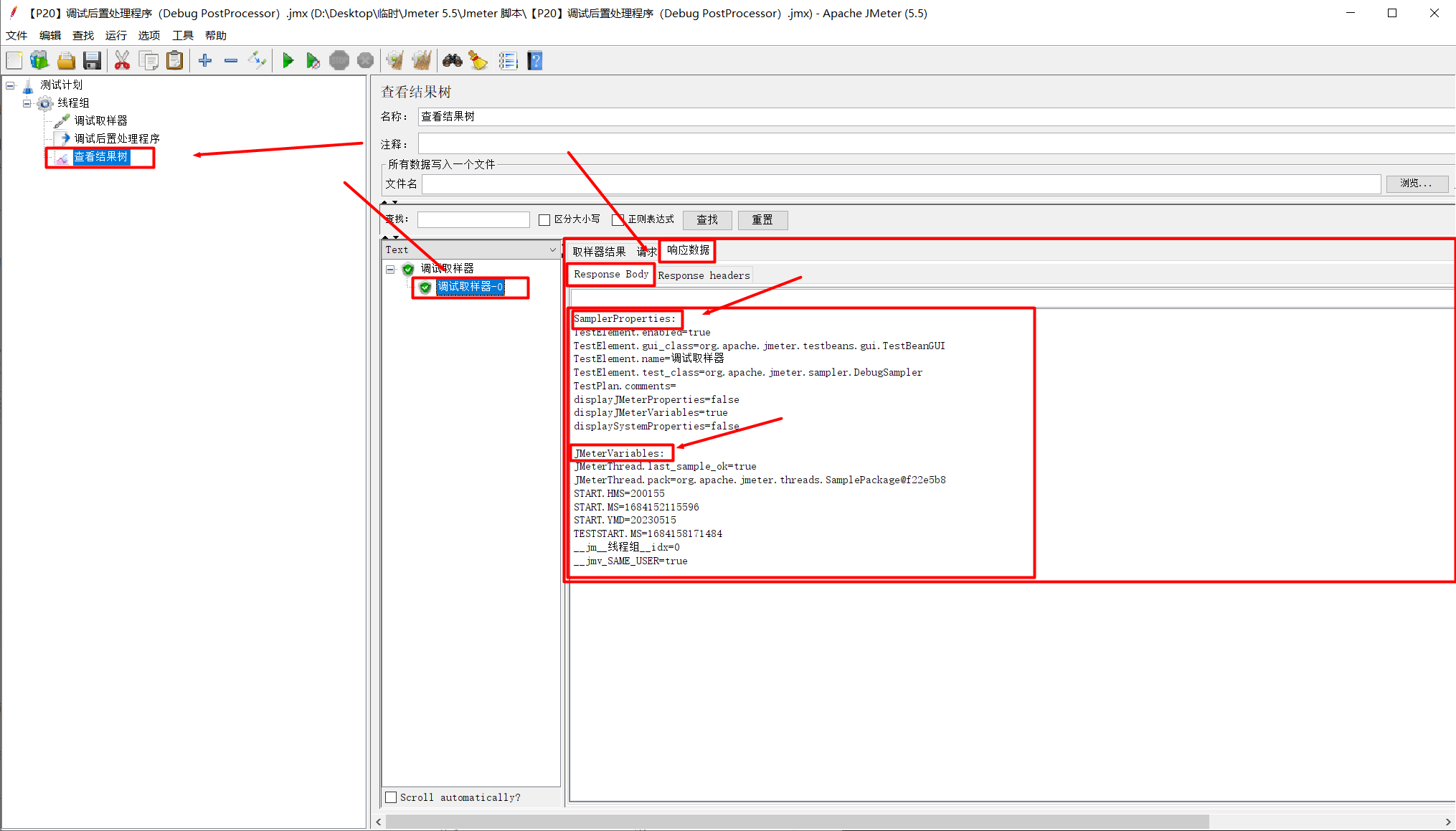Screen dimensions: 1456x831
Task: Open the 文件 menu
Action: 16,35
